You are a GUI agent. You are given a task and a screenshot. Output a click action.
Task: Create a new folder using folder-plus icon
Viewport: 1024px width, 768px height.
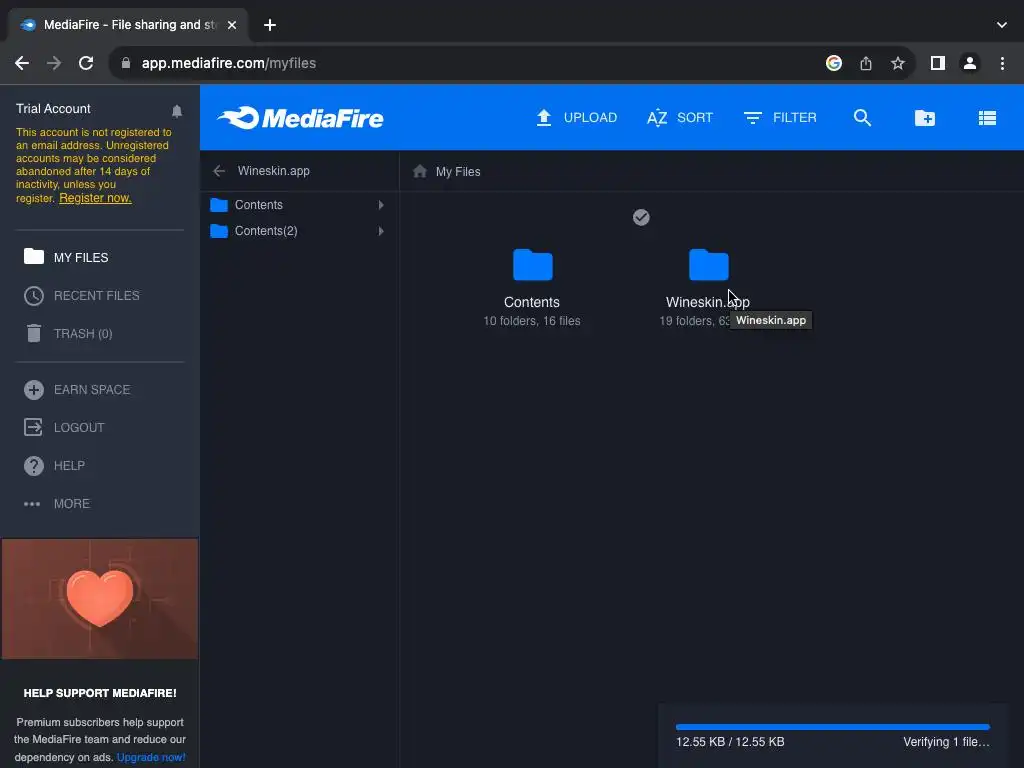(x=925, y=118)
